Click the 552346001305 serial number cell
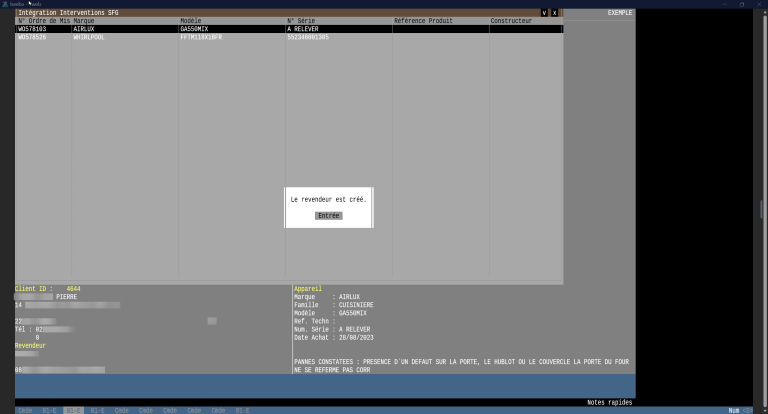The width and height of the screenshot is (768, 414). click(x=308, y=37)
